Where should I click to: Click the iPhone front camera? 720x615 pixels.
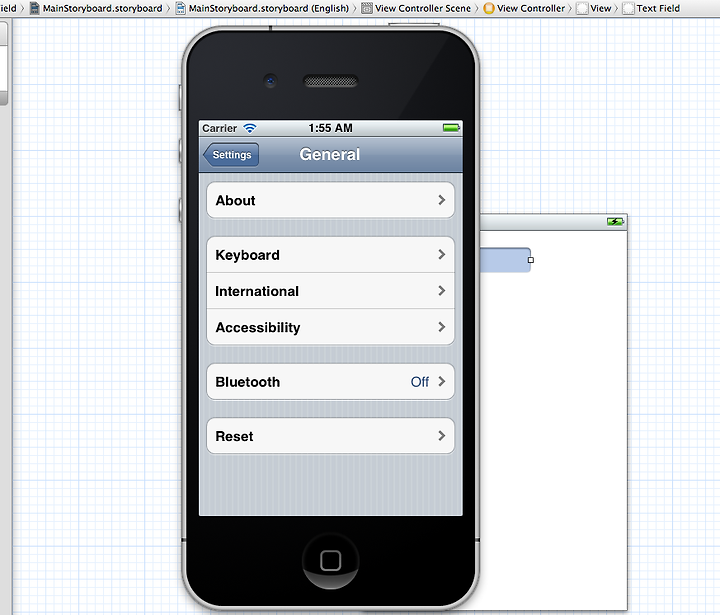point(270,81)
